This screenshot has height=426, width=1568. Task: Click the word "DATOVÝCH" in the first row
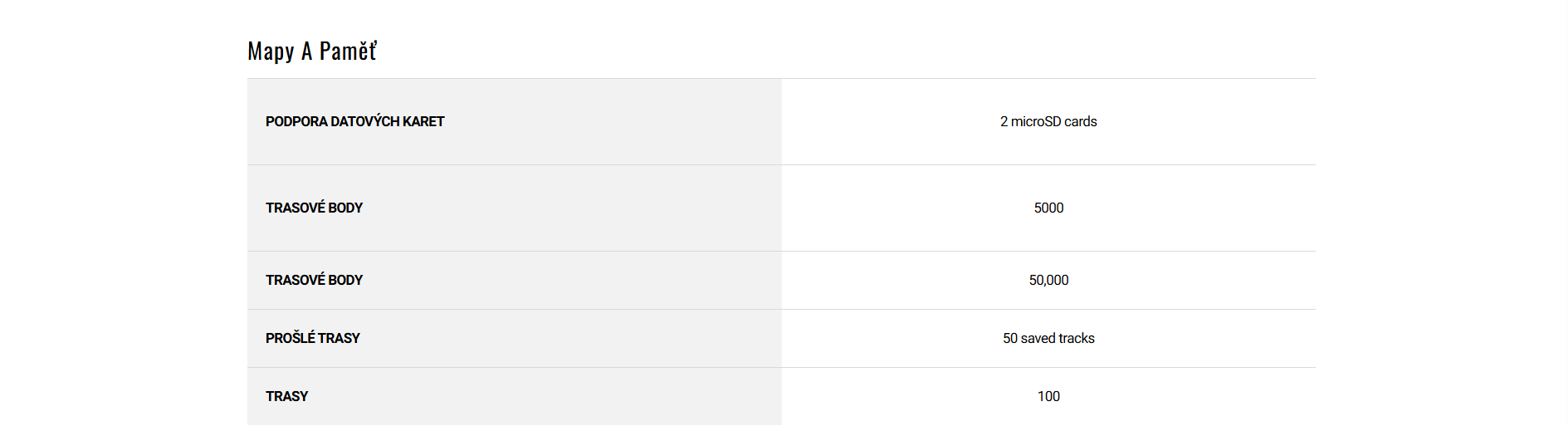pos(364,122)
